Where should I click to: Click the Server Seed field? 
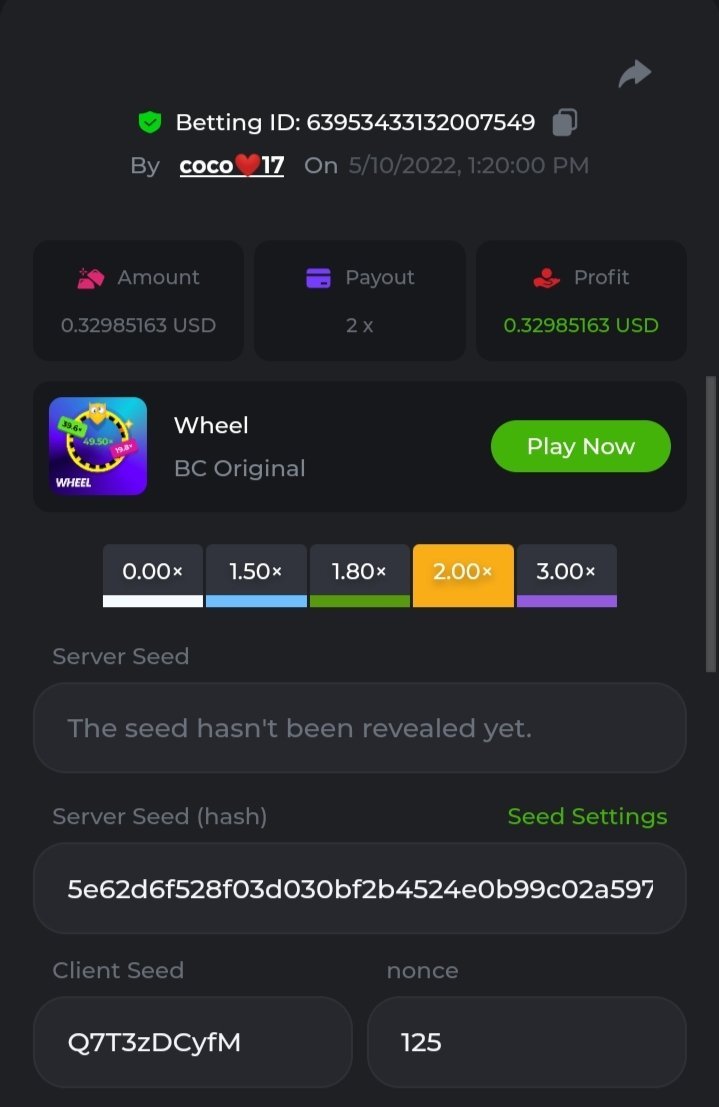[359, 728]
